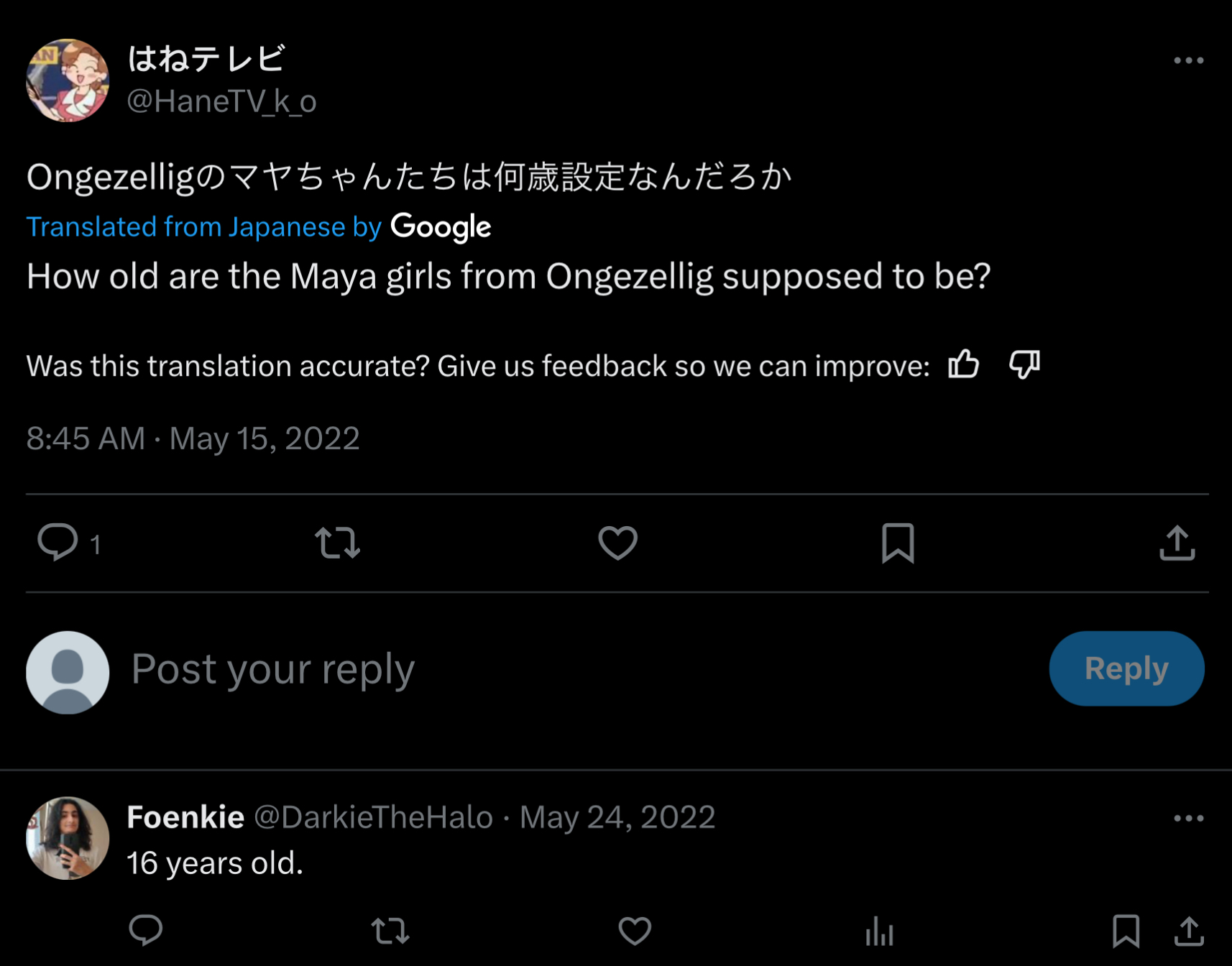Open replies on the main post

[x=58, y=543]
